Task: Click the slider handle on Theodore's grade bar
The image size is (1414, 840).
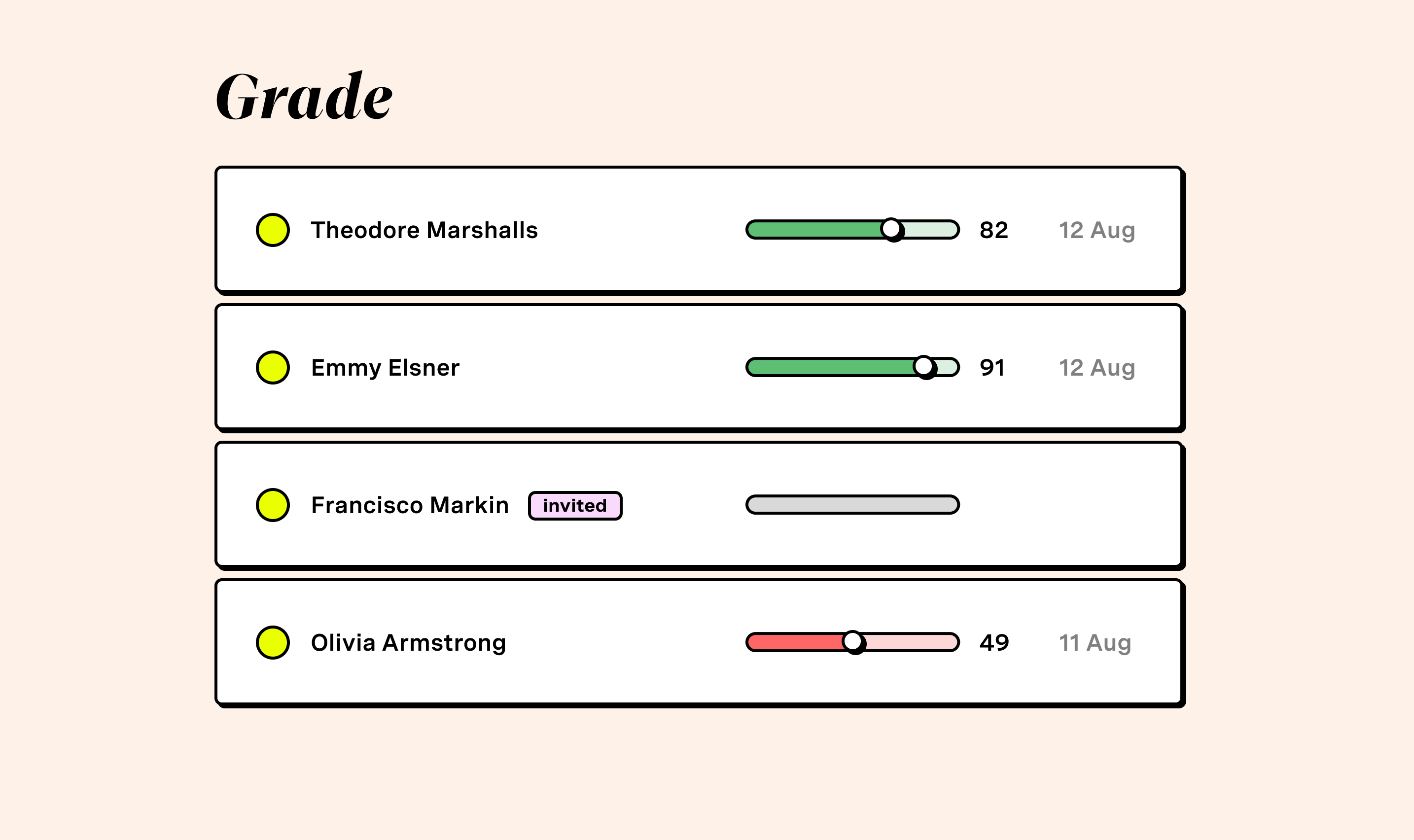Action: (x=891, y=229)
